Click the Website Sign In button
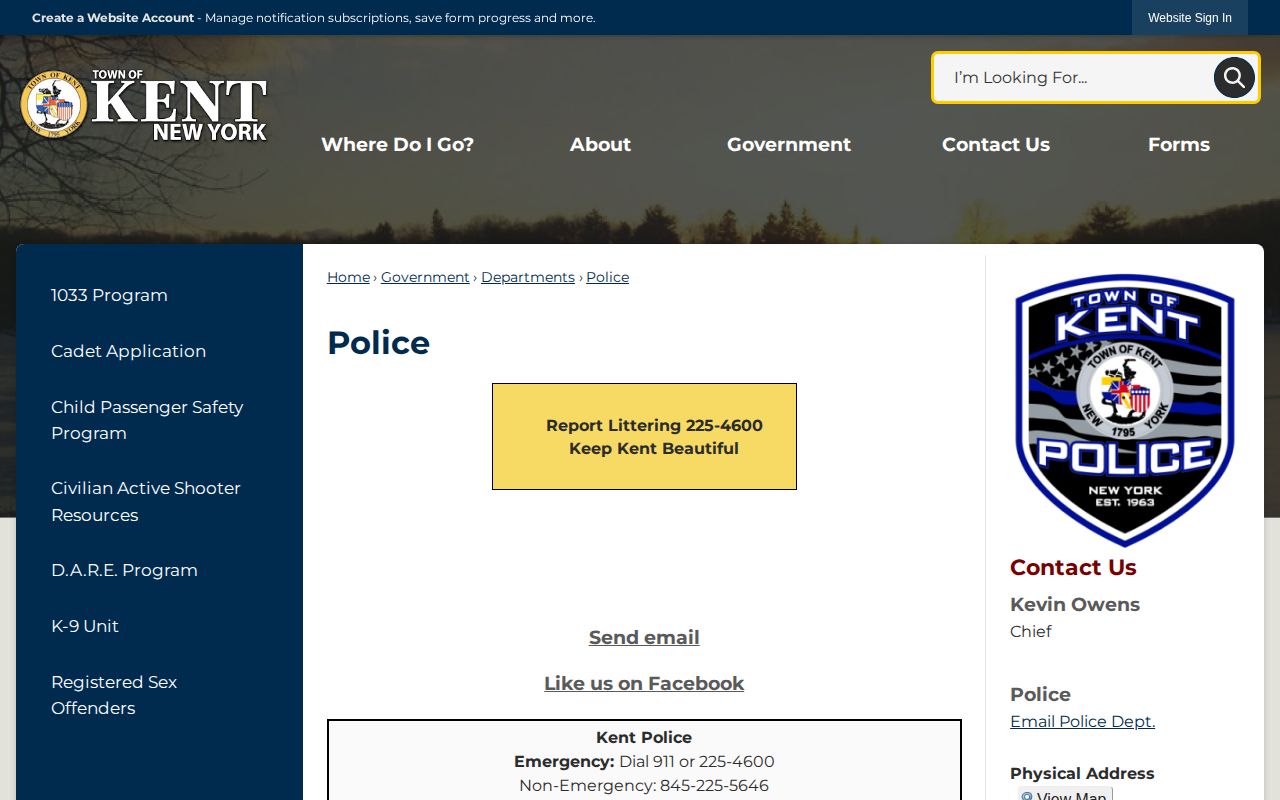The width and height of the screenshot is (1280, 800). coord(1190,18)
